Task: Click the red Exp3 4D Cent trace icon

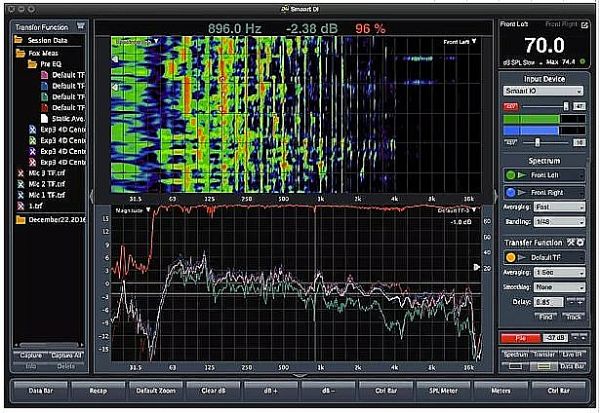Action: [33, 162]
